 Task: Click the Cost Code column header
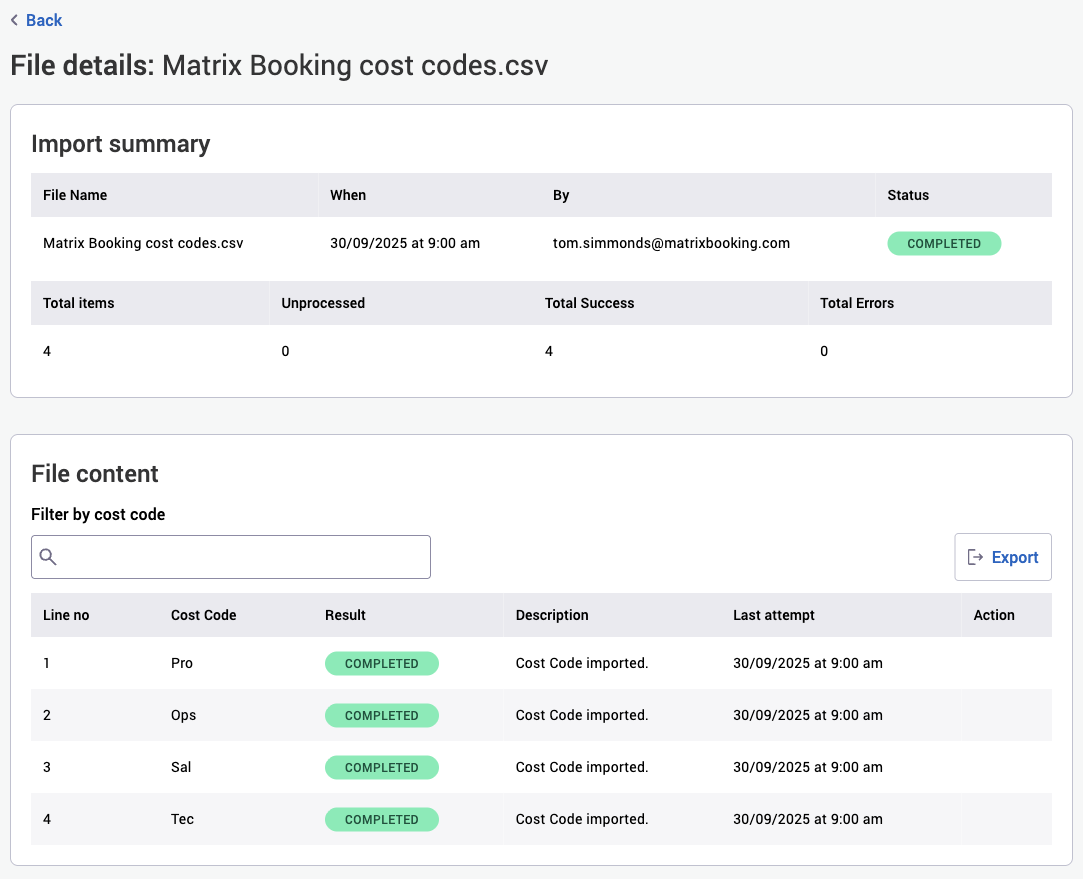click(x=203, y=615)
